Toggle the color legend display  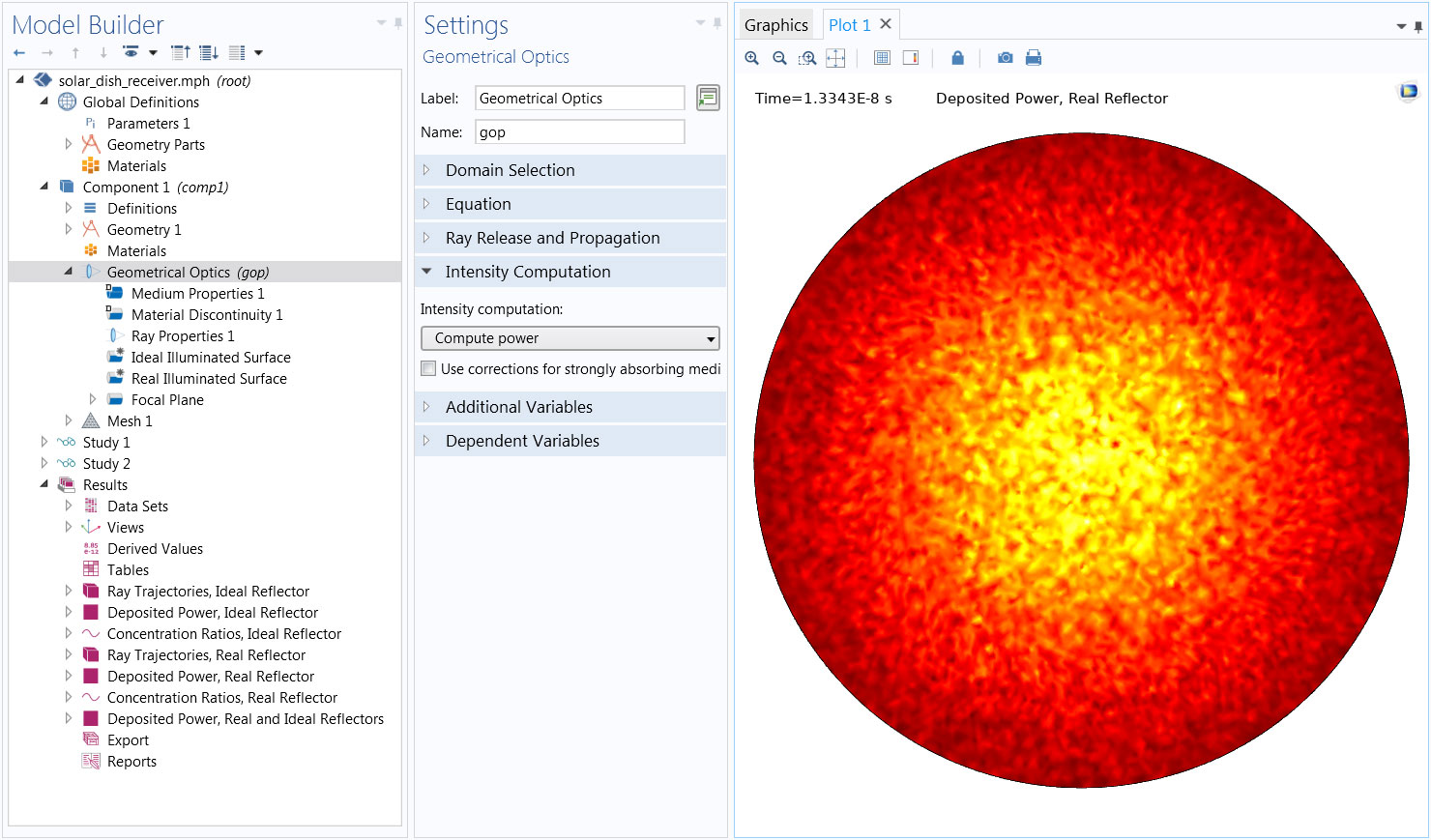pyautogui.click(x=910, y=58)
